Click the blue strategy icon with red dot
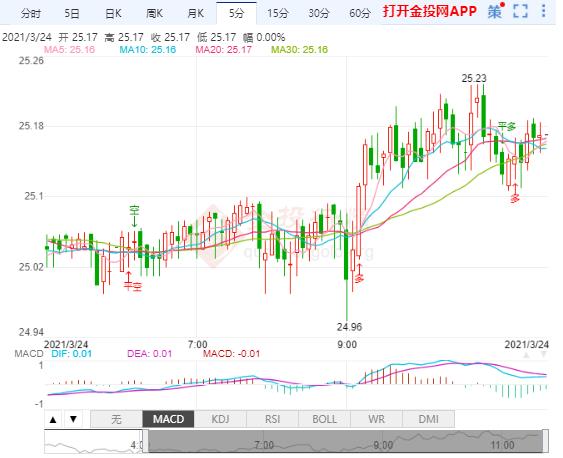 495,11
